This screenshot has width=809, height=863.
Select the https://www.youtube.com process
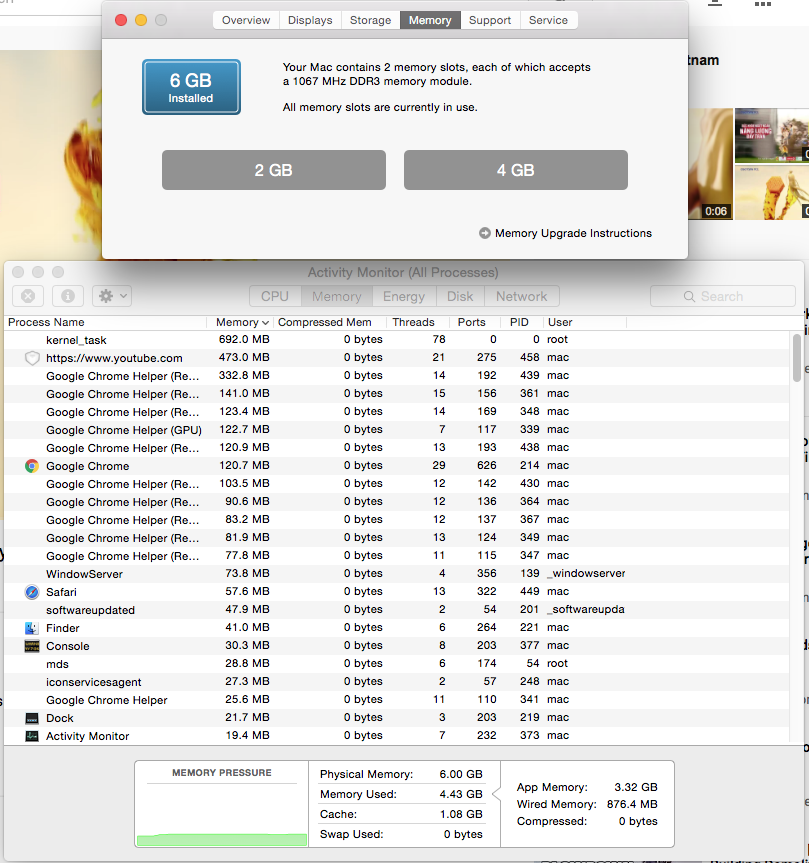[396, 358]
